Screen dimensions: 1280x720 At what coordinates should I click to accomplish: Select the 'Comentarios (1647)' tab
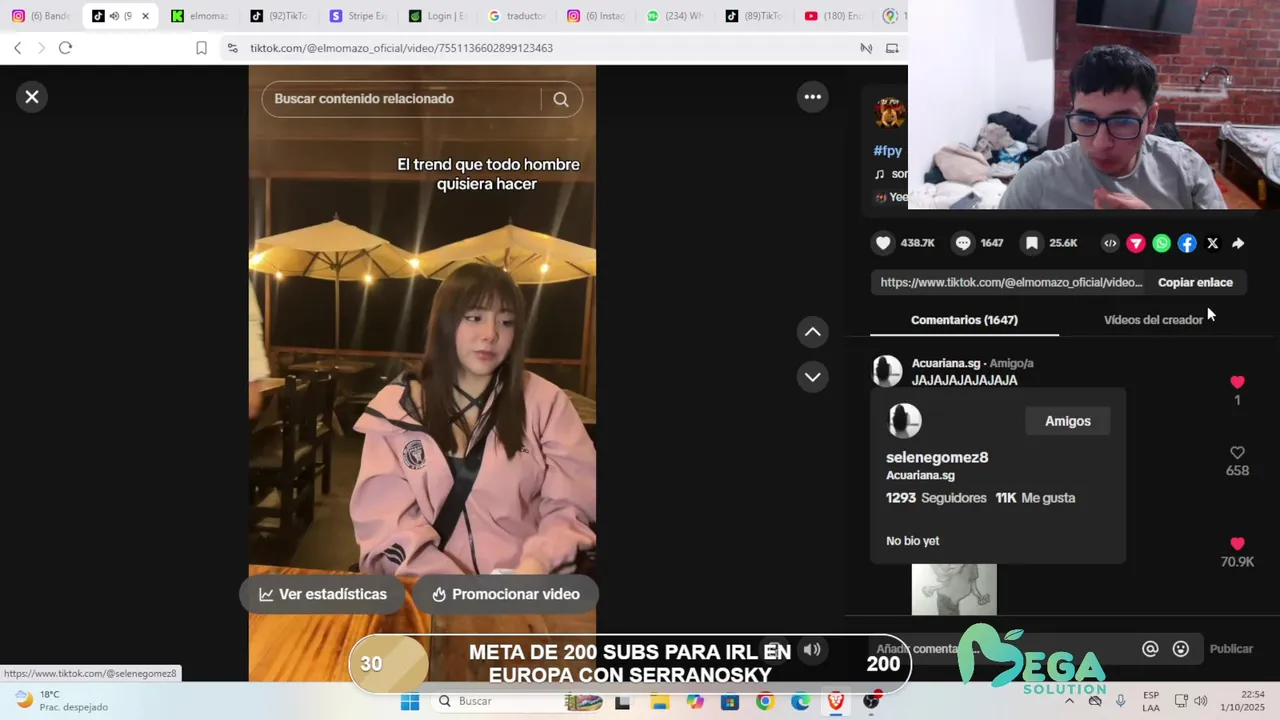coord(964,320)
